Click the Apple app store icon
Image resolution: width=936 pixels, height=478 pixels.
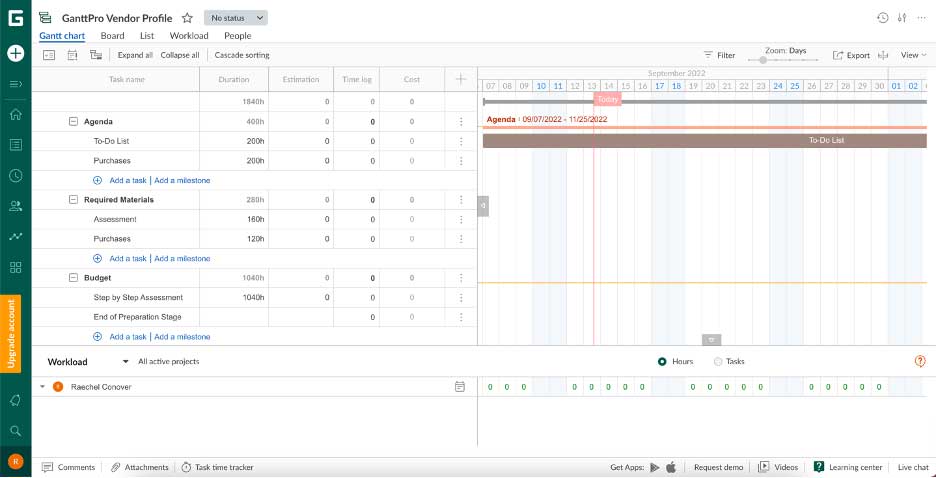click(671, 467)
